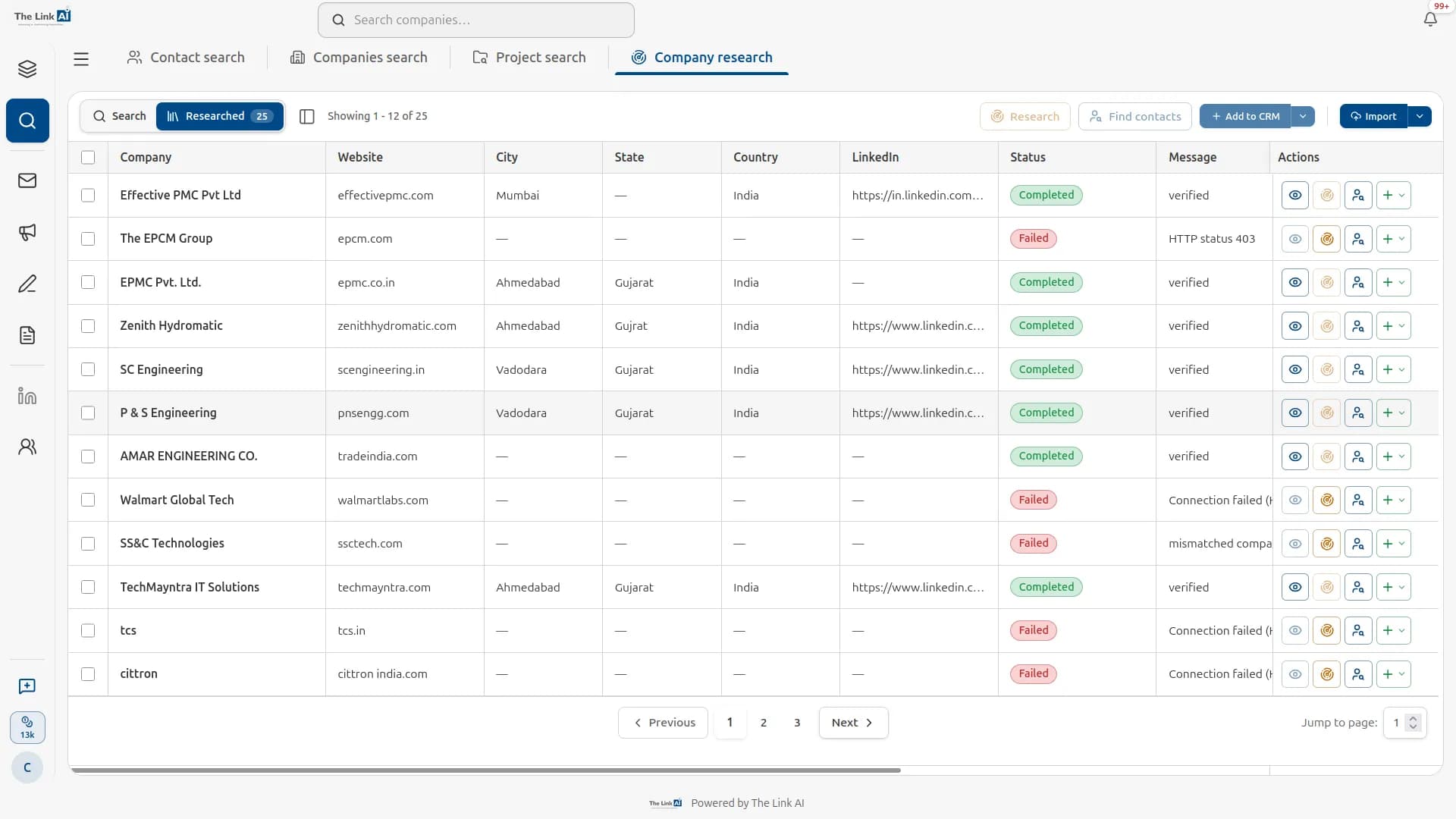Open add dropdown for Effective PMC row

(1394, 196)
